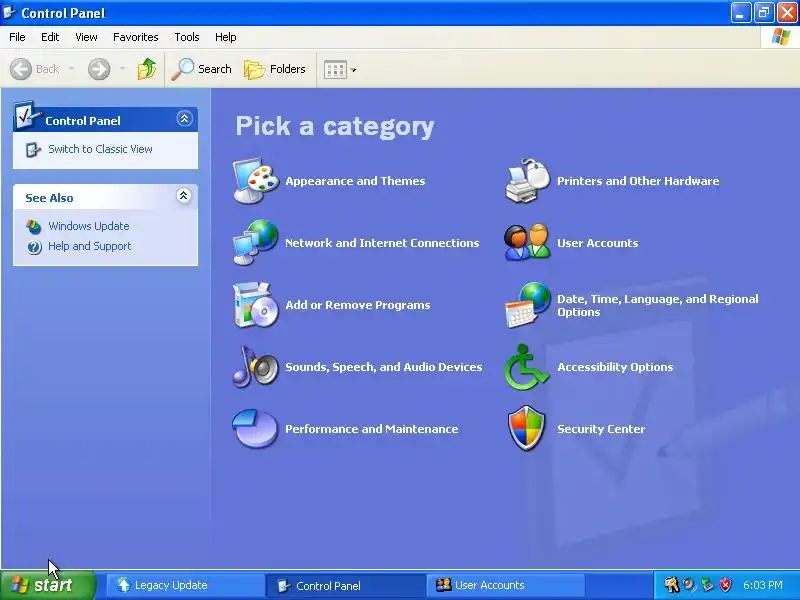The height and width of the screenshot is (600, 800).
Task: Click the 6:03 PM taskbar clock
Action: pos(763,585)
